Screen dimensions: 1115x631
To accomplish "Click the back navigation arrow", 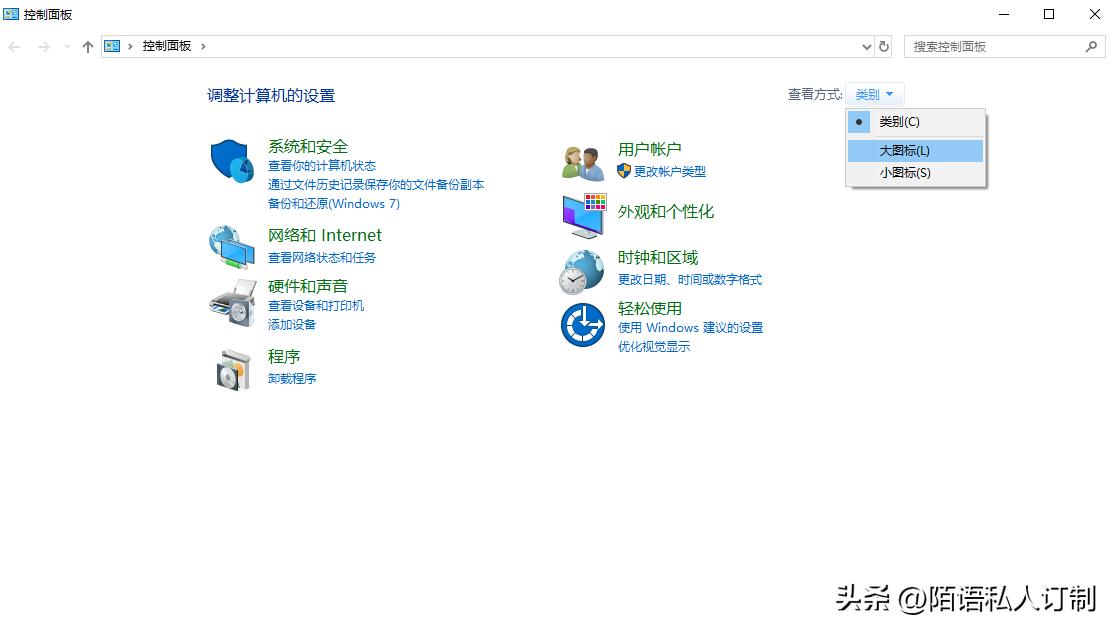I will tap(14, 46).
